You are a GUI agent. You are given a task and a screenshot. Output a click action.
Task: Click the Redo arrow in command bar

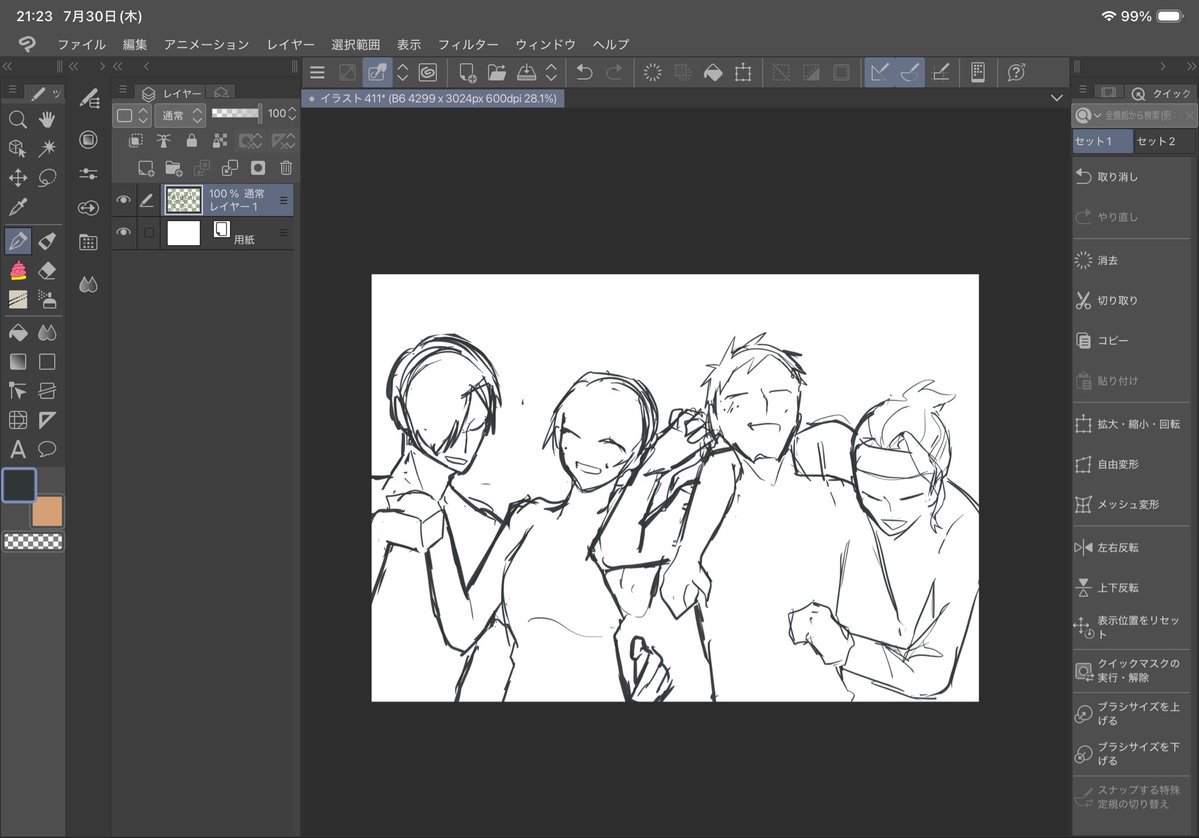[614, 73]
